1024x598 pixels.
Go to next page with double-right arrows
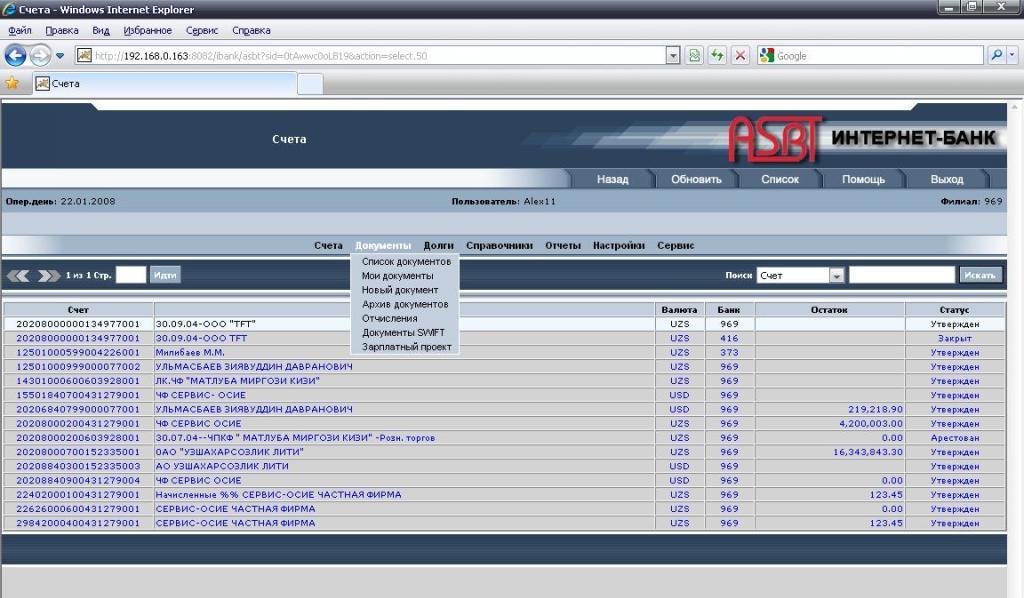(x=49, y=275)
